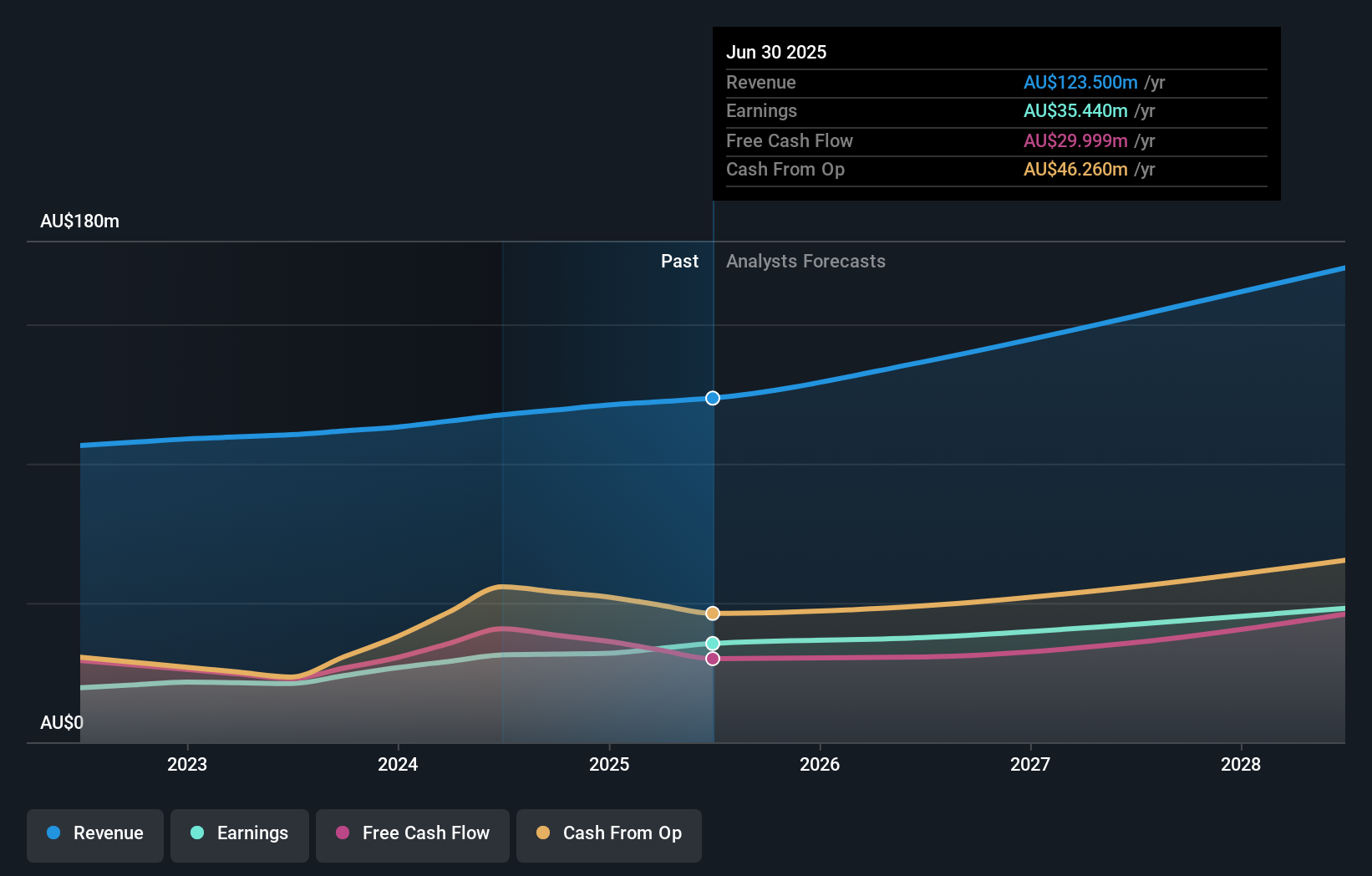The height and width of the screenshot is (876, 1372).
Task: Click the Free Cash Flow legend button
Action: pyautogui.click(x=412, y=835)
